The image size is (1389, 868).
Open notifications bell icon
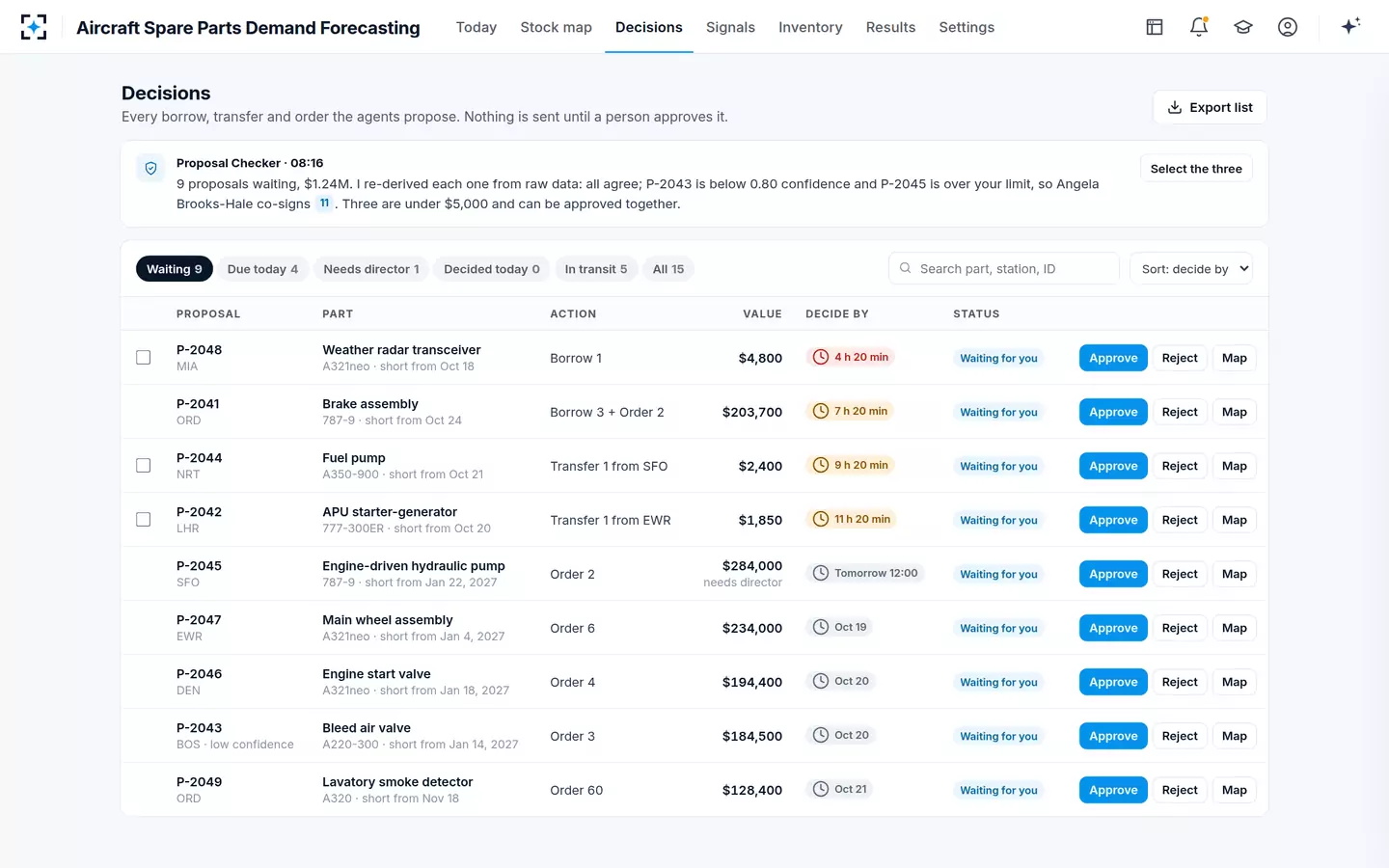click(x=1199, y=27)
